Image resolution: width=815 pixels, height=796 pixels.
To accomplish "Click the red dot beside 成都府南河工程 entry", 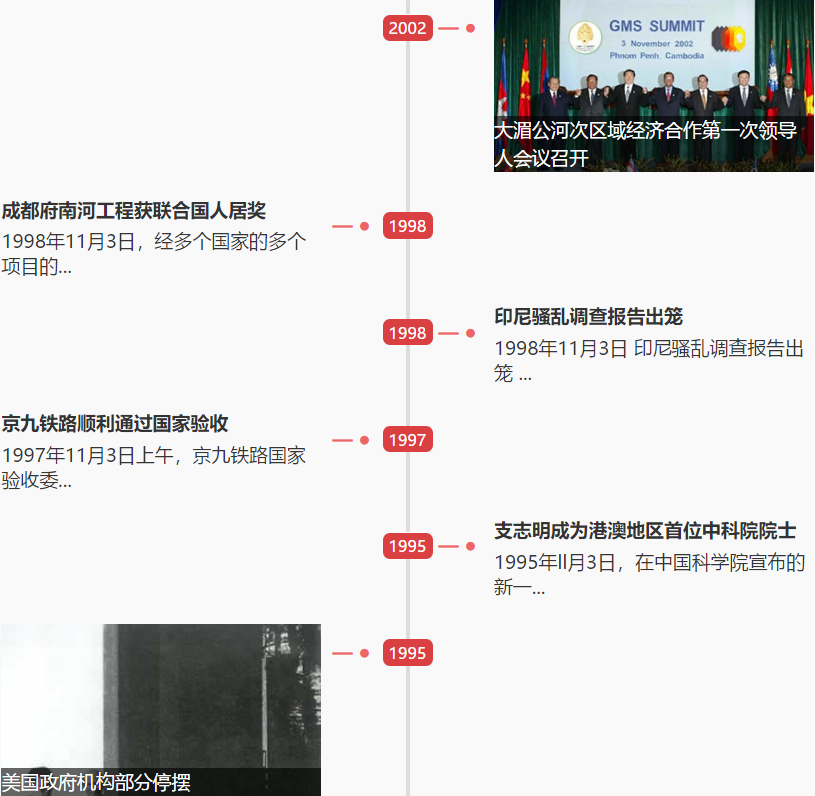I will pyautogui.click(x=364, y=226).
